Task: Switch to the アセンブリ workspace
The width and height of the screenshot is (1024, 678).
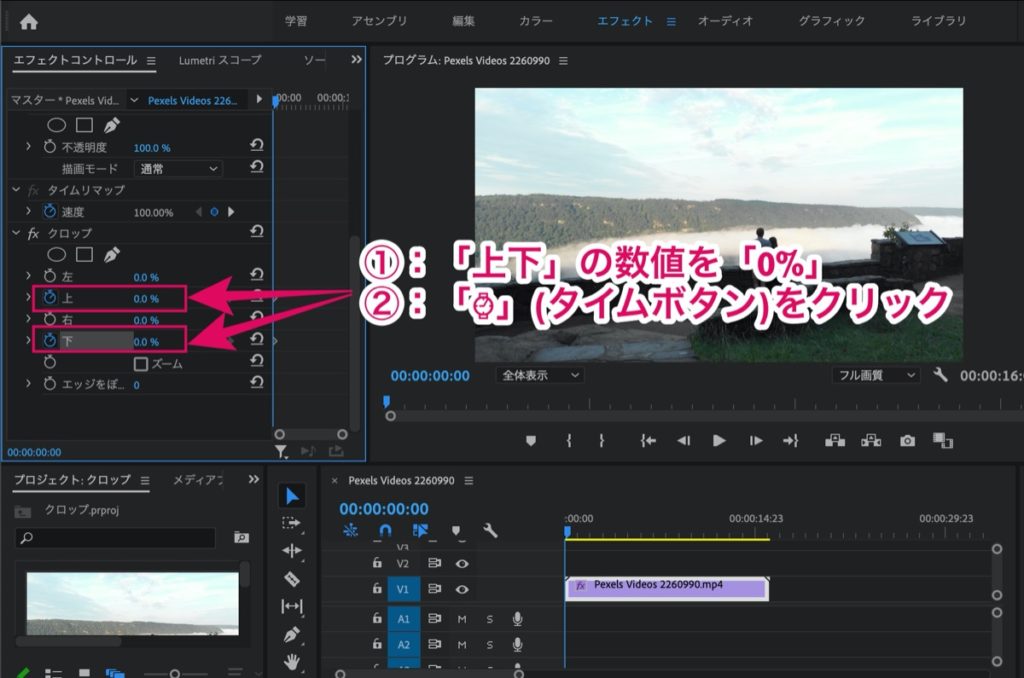Action: tap(379, 21)
